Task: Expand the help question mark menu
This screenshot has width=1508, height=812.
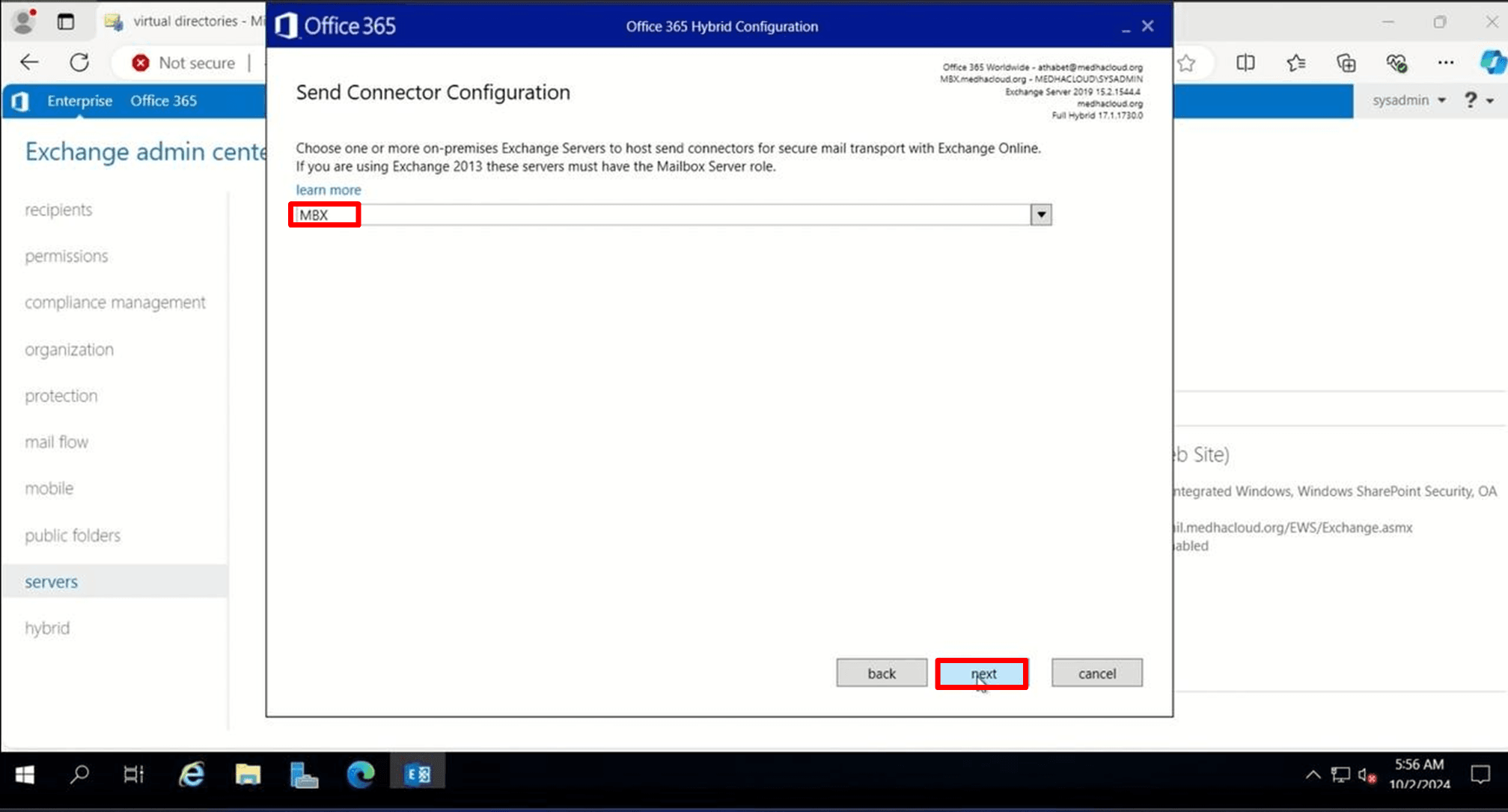Action: click(x=1477, y=100)
